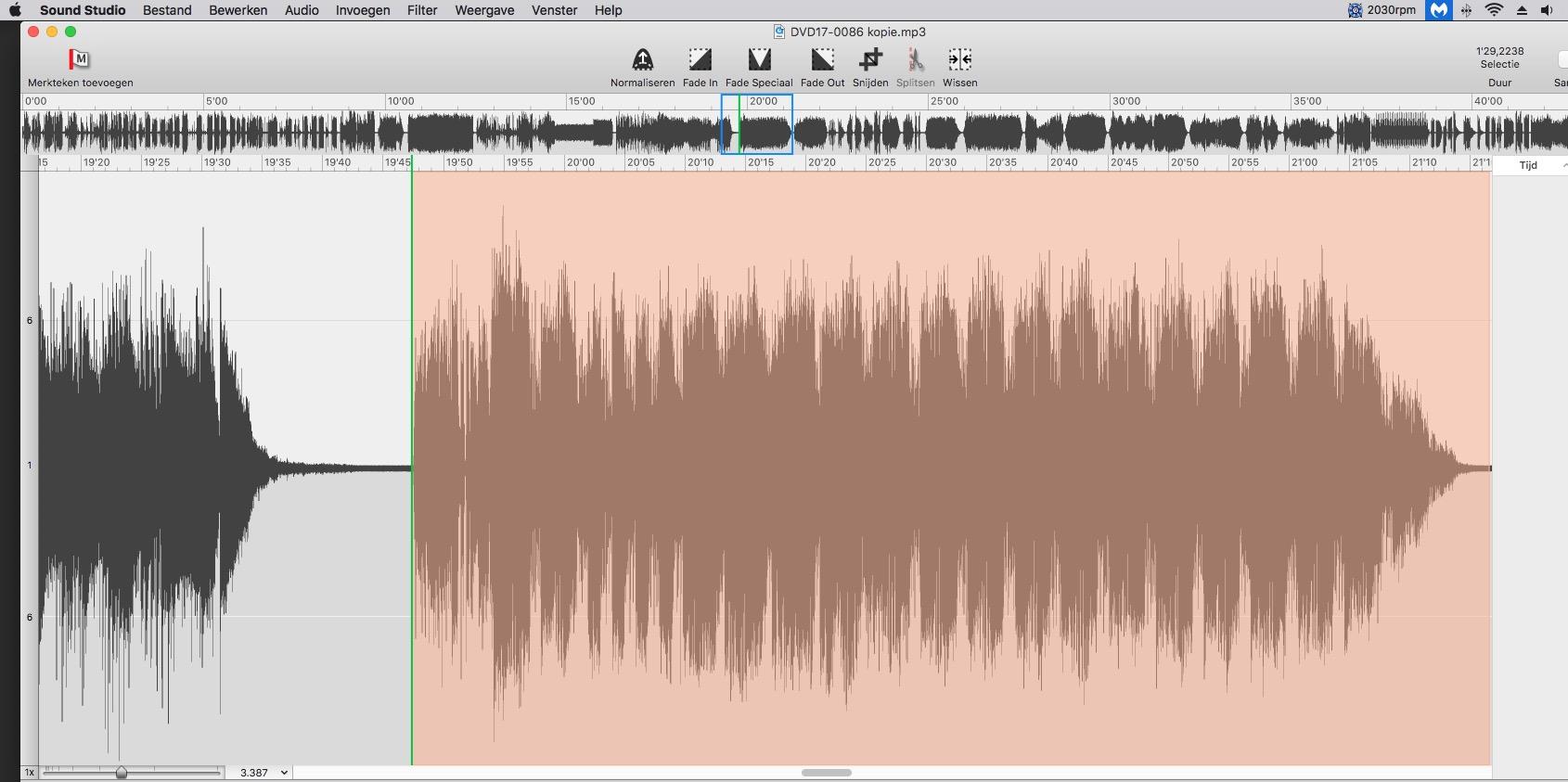Click the horizontal zoom slider knob
This screenshot has width=1568, height=782.
(121, 772)
